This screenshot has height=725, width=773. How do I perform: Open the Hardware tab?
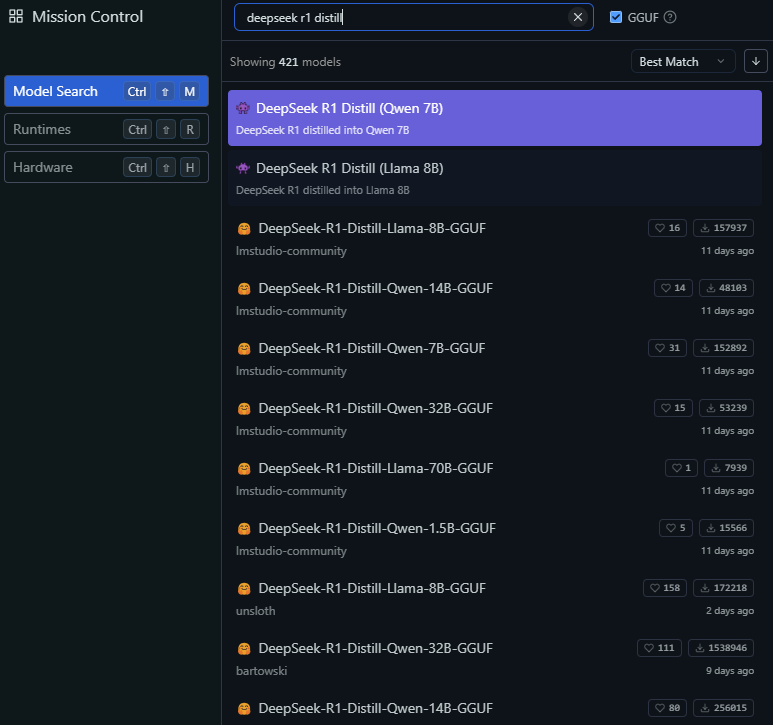(x=106, y=167)
